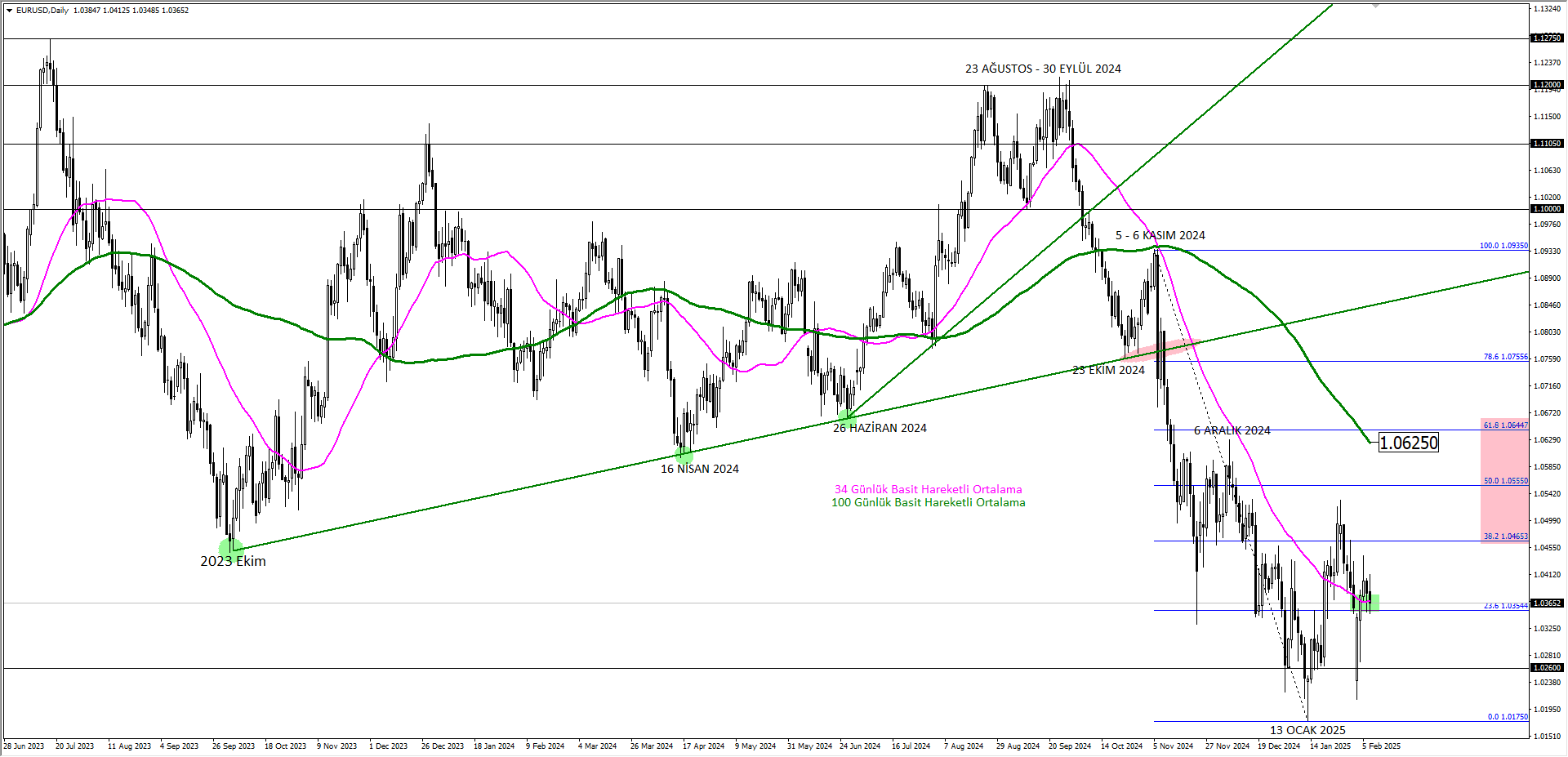Select the '13 OCAK 2025' label
The height and width of the screenshot is (757, 1568).
click(1307, 730)
